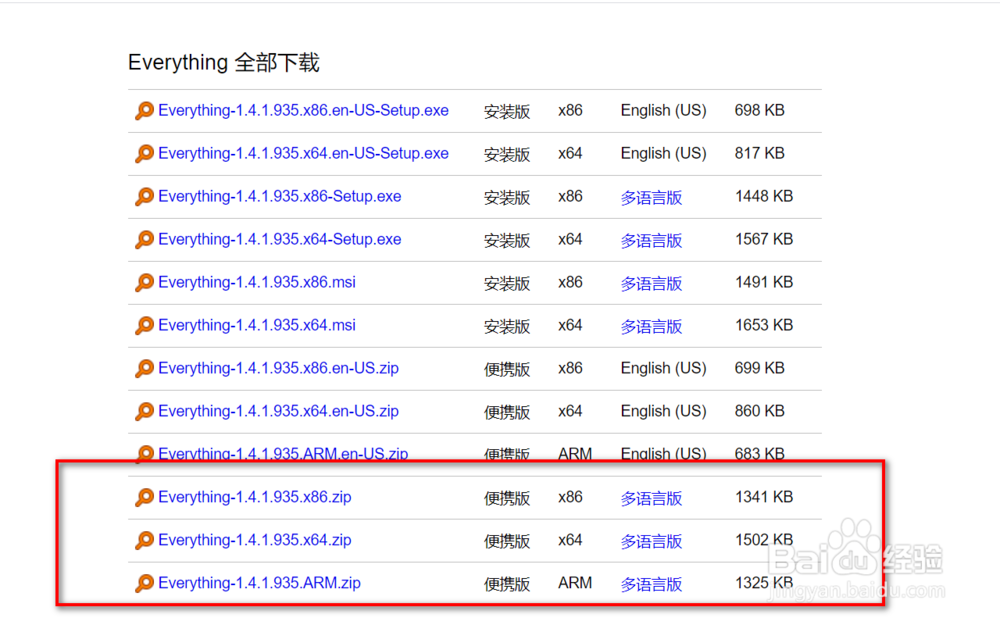Open 多语言版 link in x64.zip row

(x=651, y=541)
